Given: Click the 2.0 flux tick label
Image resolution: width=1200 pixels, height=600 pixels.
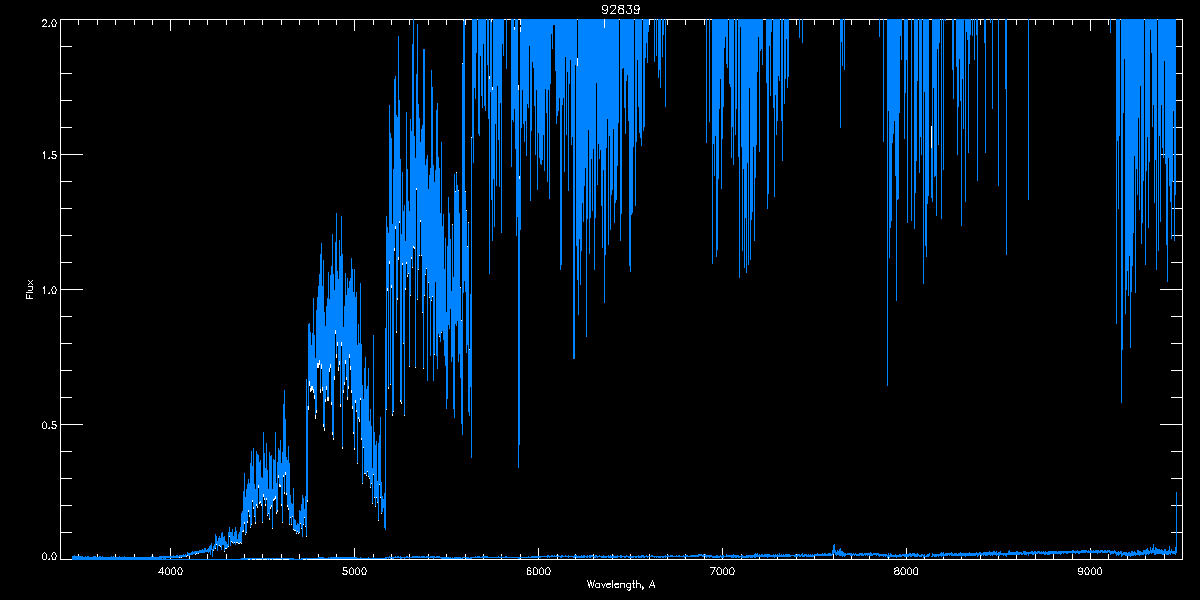Looking at the screenshot, I should pos(47,21).
